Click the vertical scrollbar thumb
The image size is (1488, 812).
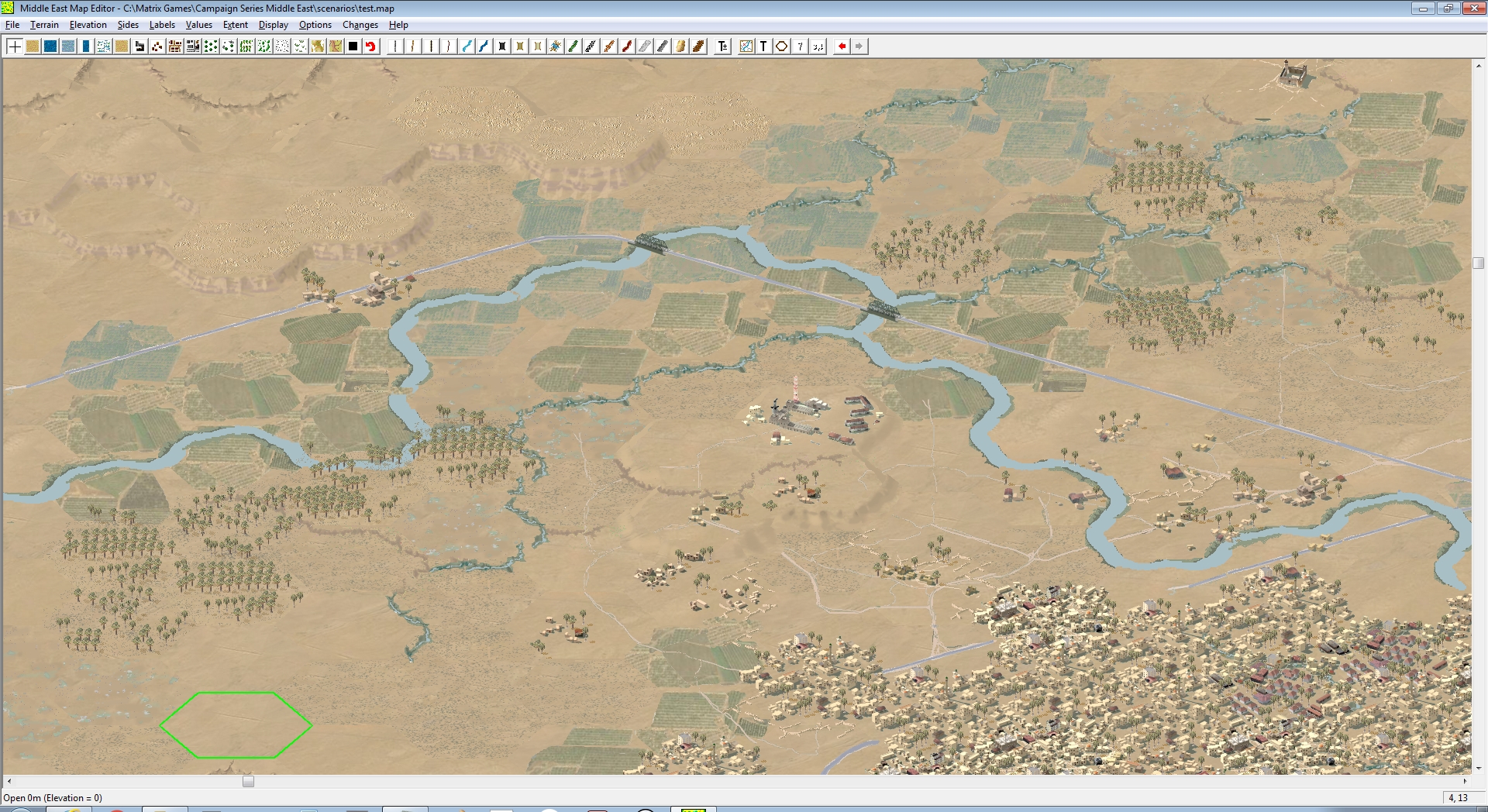coord(1478,263)
